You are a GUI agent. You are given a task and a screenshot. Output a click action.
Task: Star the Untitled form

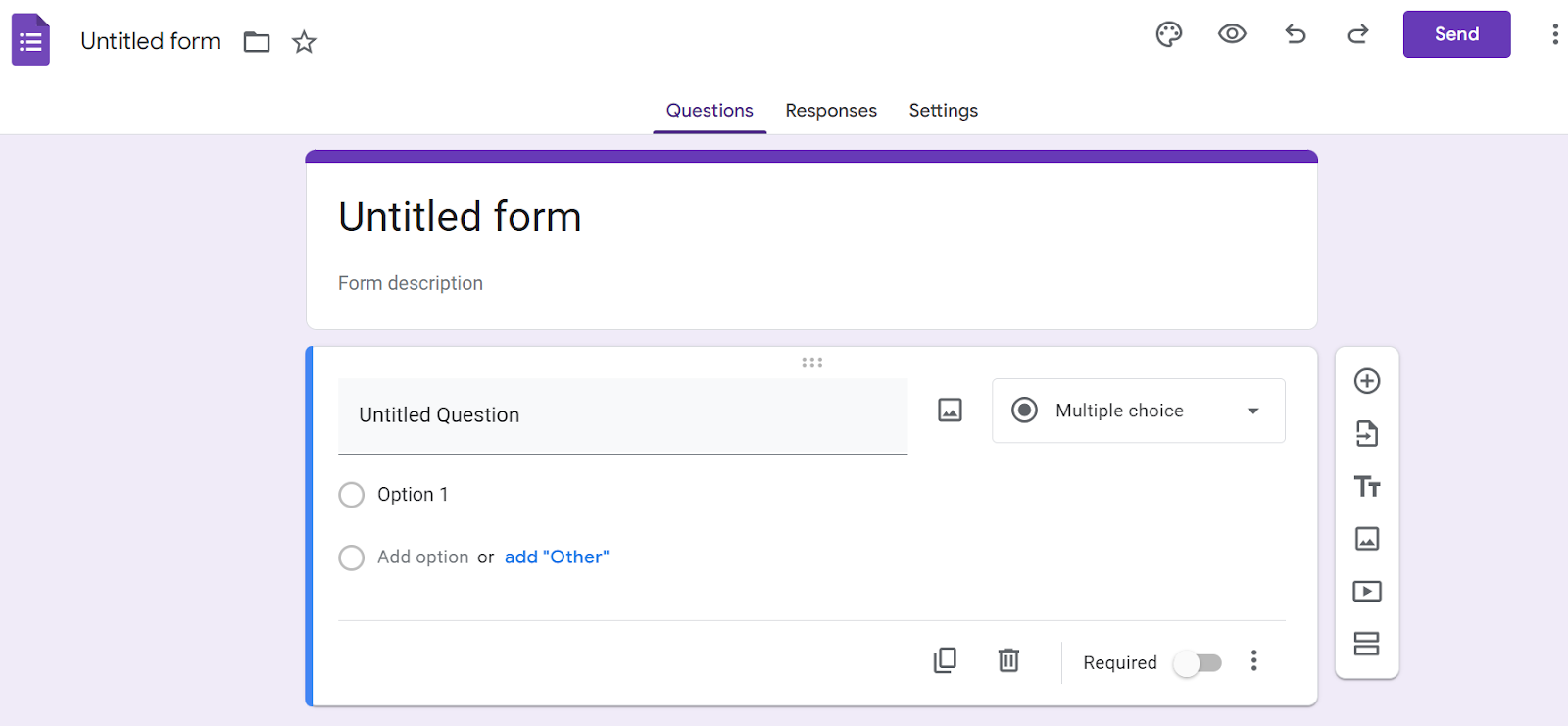[304, 41]
